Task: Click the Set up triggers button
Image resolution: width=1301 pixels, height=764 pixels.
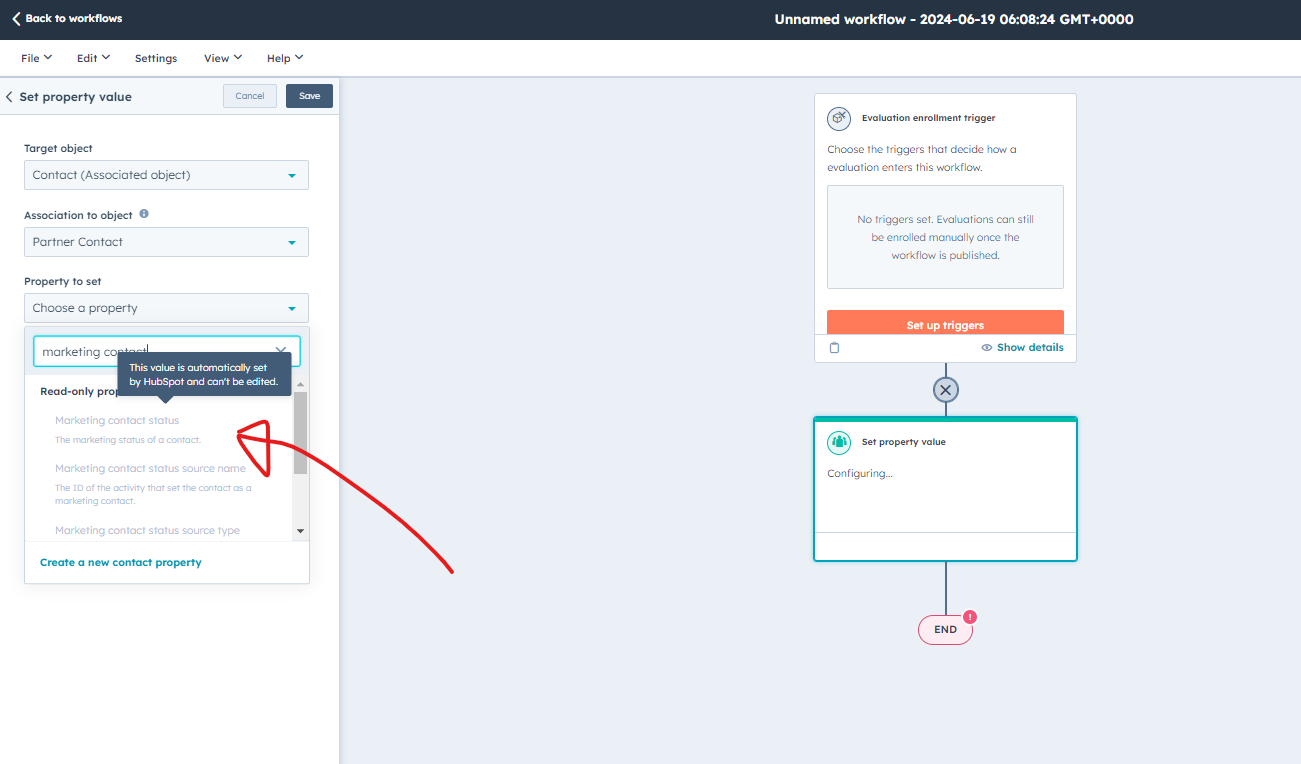Action: pyautogui.click(x=945, y=324)
